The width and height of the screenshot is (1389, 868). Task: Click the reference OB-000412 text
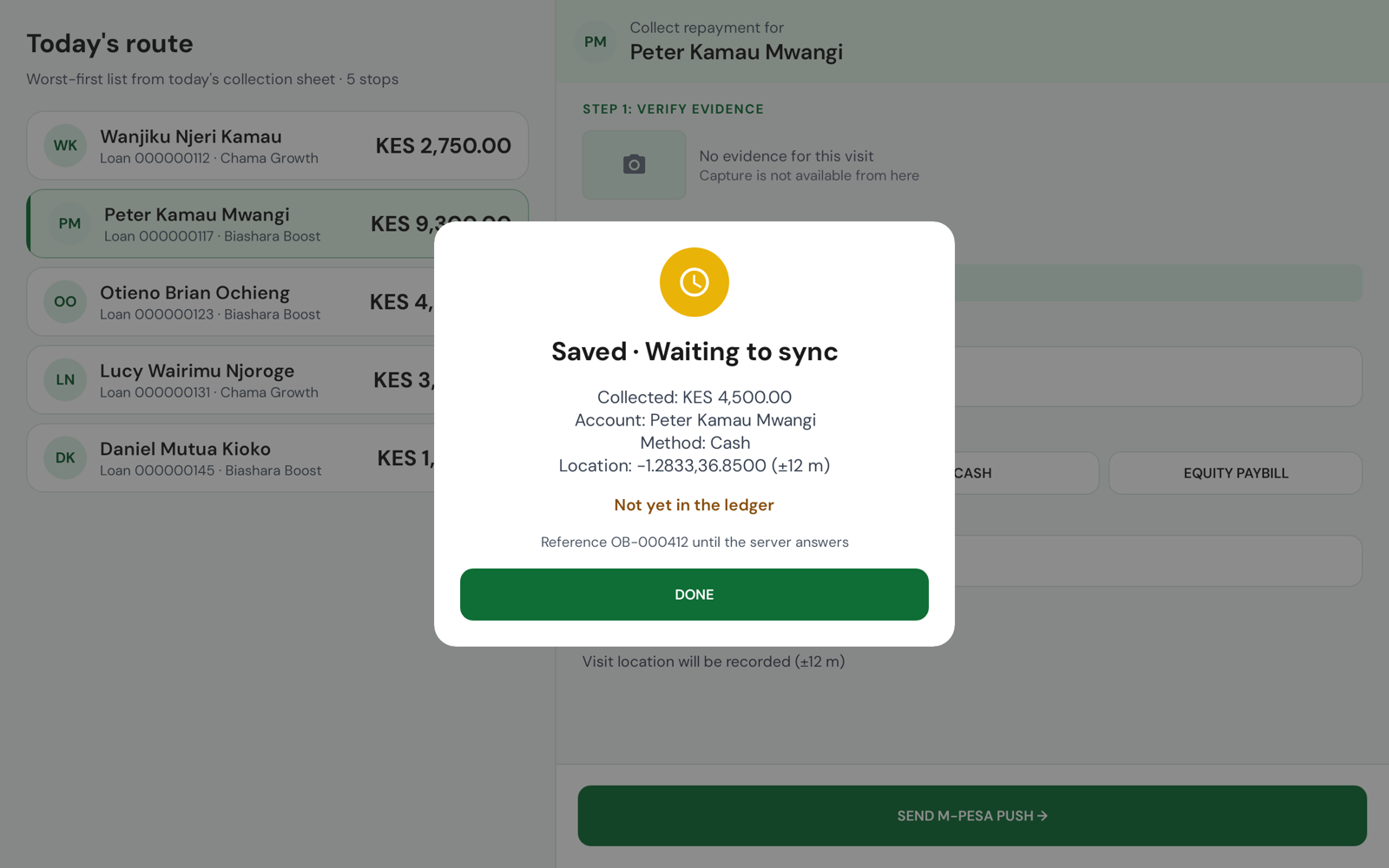pyautogui.click(x=694, y=542)
